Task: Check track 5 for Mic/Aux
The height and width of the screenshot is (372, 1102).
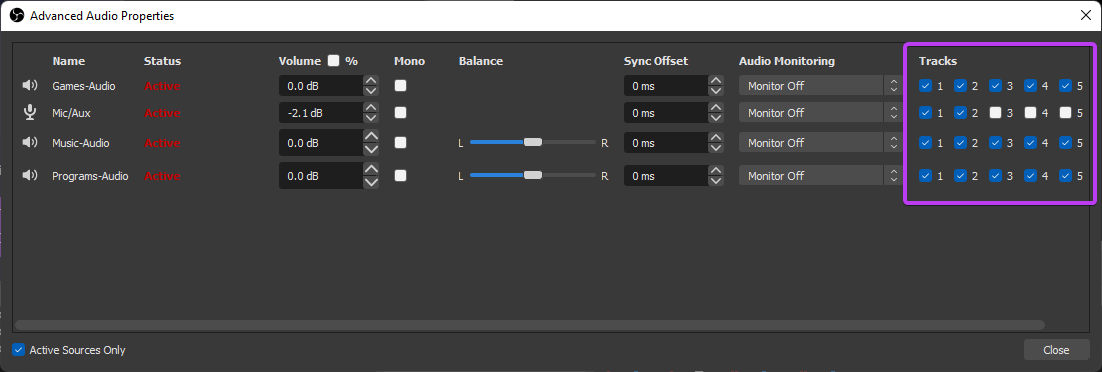Action: (x=1066, y=113)
